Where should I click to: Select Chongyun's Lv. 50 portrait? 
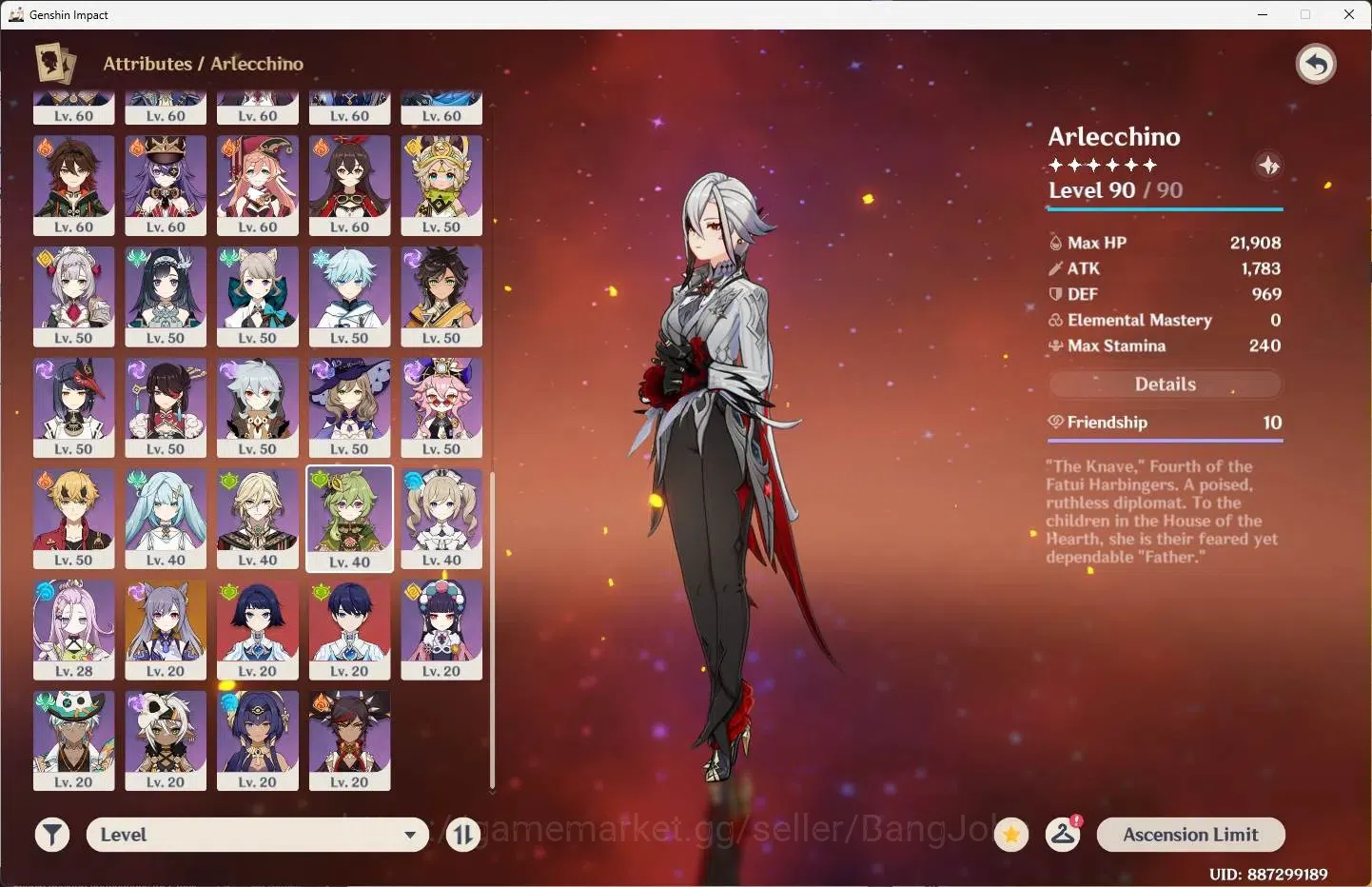click(349, 297)
